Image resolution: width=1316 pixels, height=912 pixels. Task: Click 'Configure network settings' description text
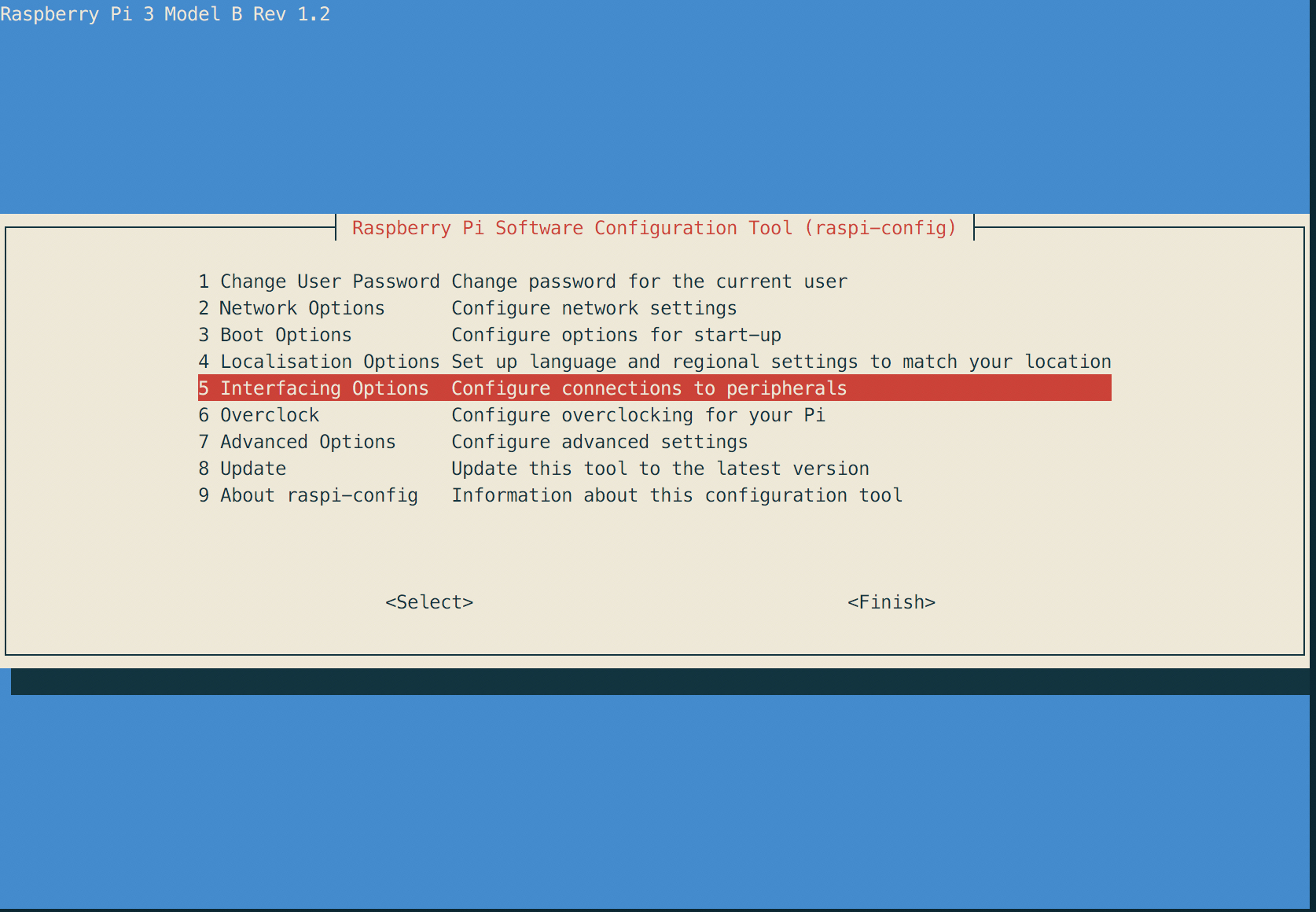[x=594, y=308]
